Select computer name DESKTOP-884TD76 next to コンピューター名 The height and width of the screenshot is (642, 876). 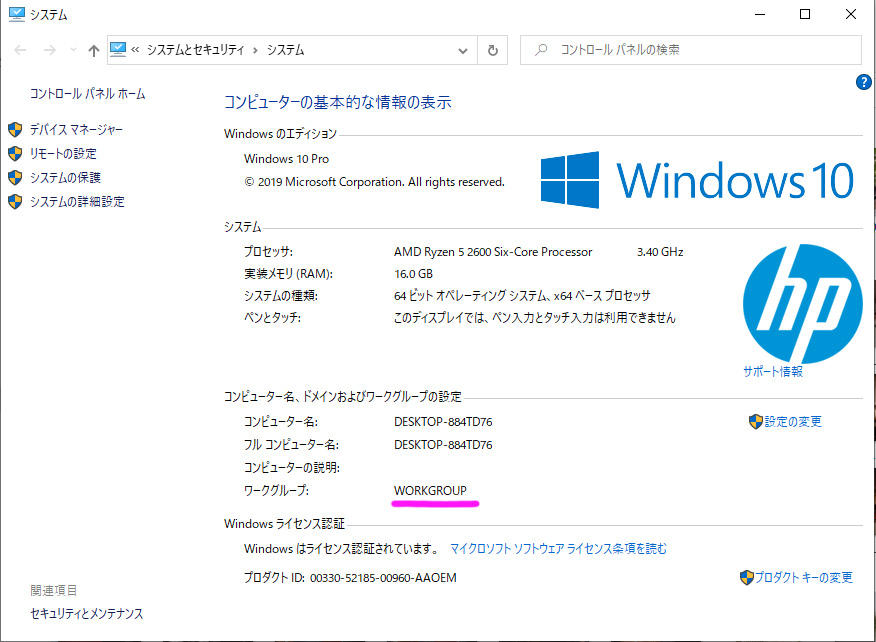(x=443, y=422)
